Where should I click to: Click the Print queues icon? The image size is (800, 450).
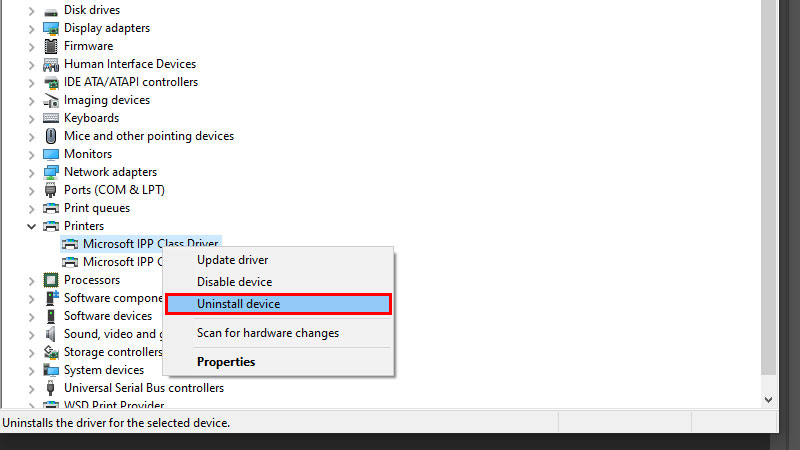(51, 208)
